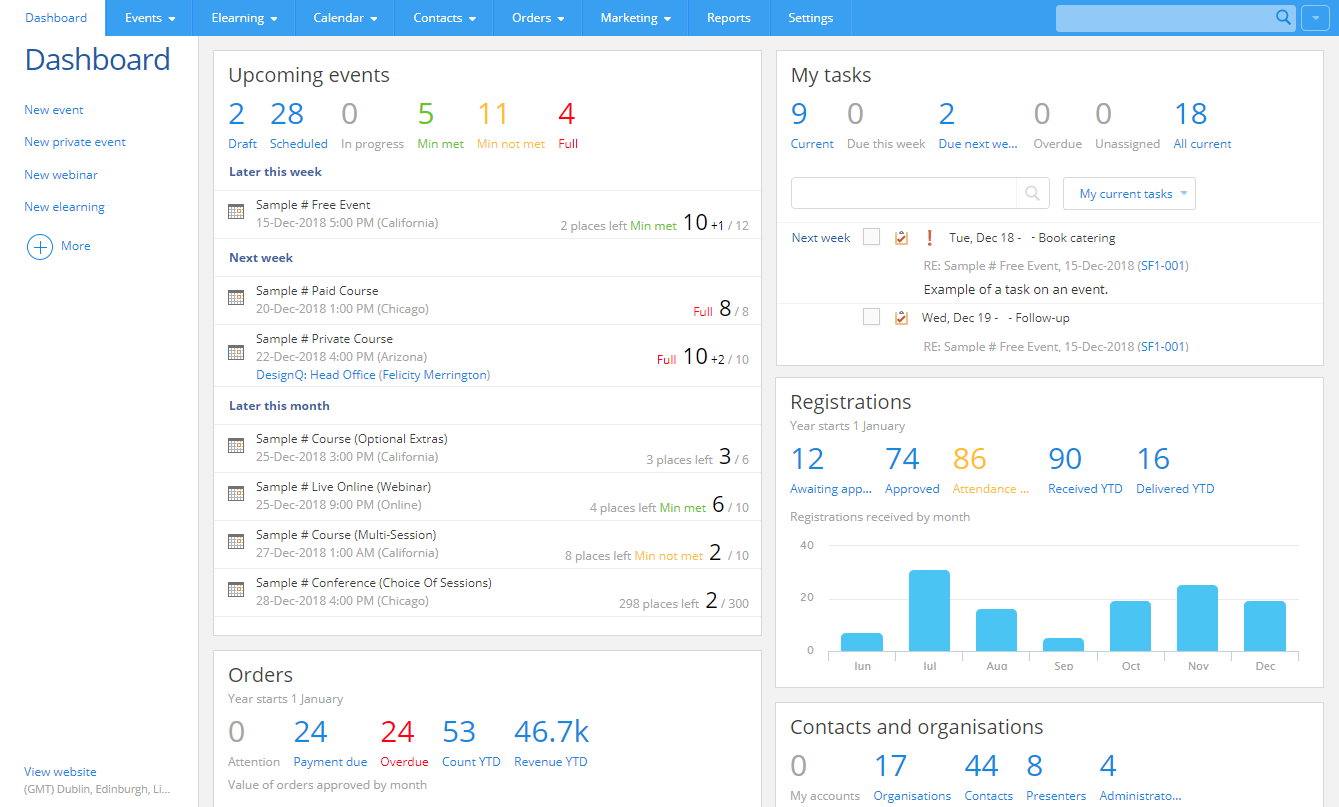The height and width of the screenshot is (807, 1339).
Task: Click the All current count 18
Action: click(1191, 114)
